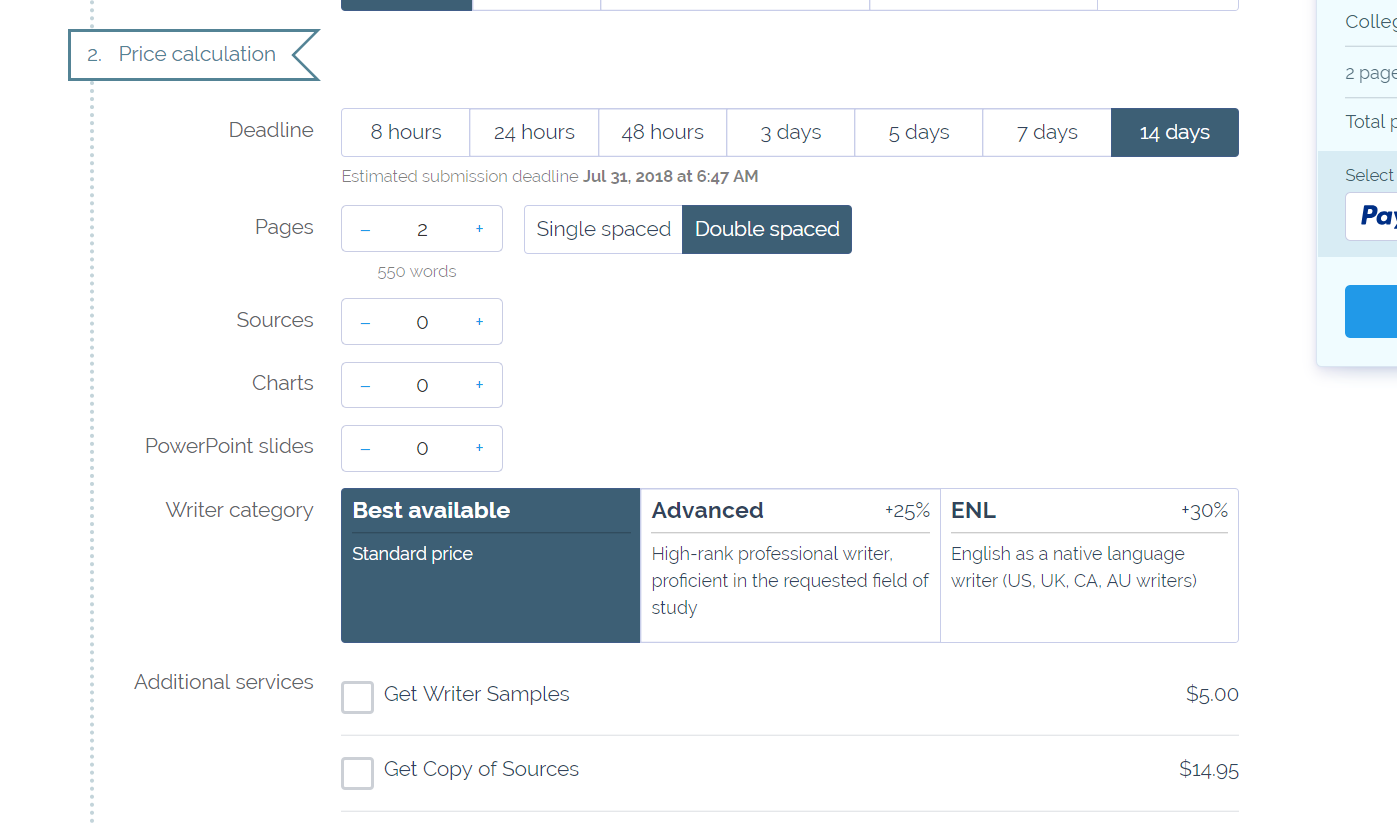1397x824 pixels.
Task: Choose Double spaced option
Action: 767,229
